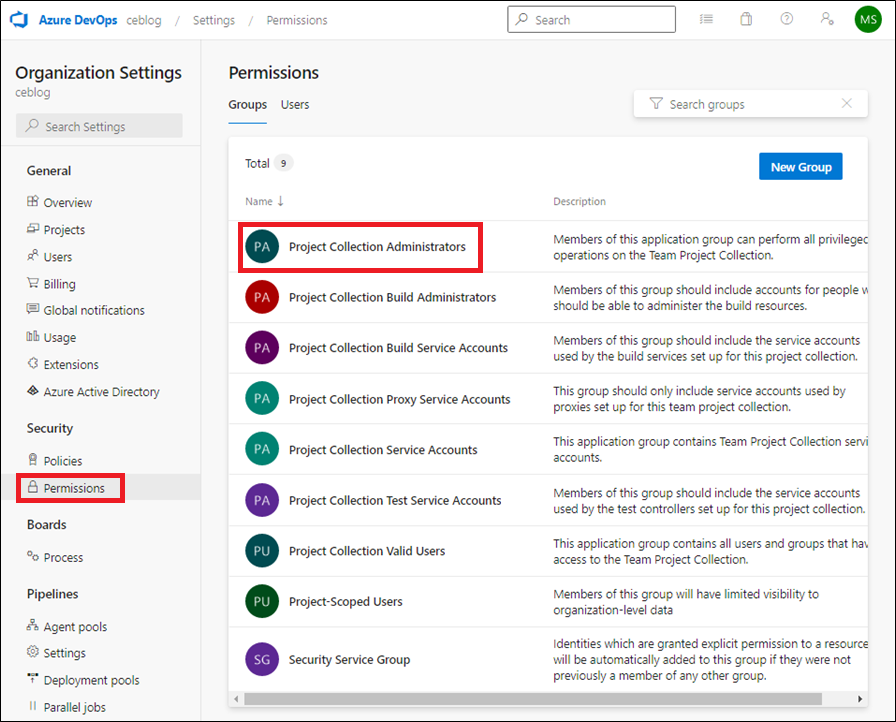This screenshot has width=896, height=722.
Task: Open Project Collection Build Service Accounts group
Action: 398,348
